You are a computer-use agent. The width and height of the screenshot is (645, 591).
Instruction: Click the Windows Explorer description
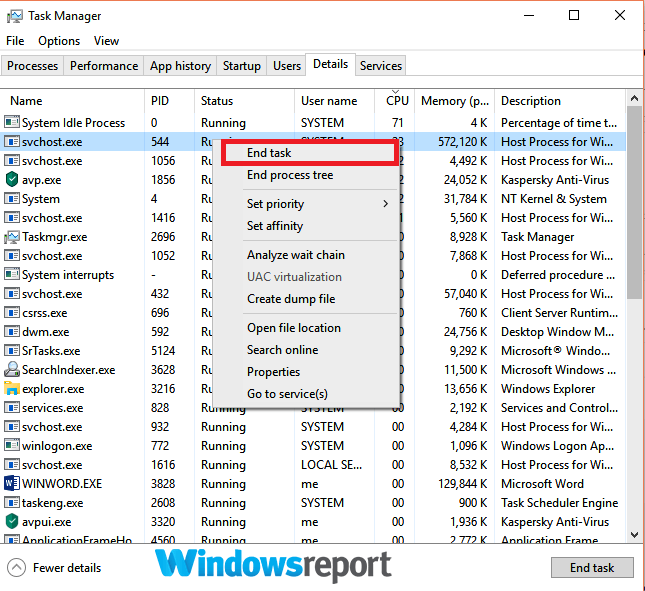(548, 389)
